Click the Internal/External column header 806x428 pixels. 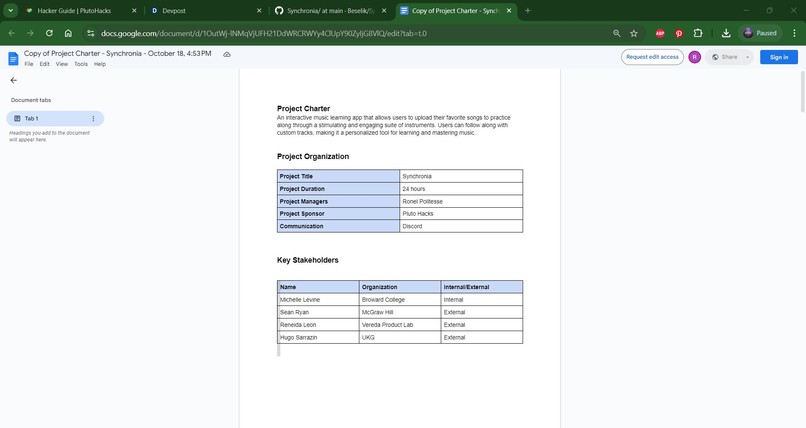coord(482,287)
